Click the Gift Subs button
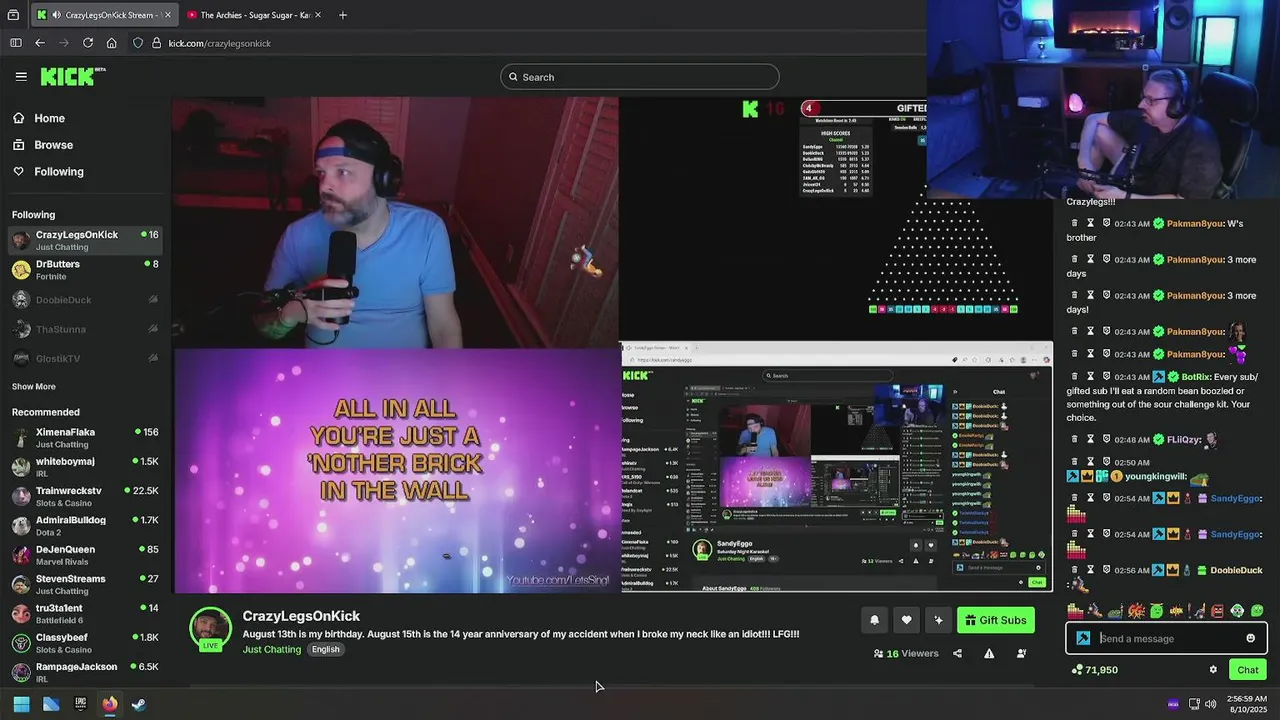Screen dimensions: 1280x720 [995, 620]
